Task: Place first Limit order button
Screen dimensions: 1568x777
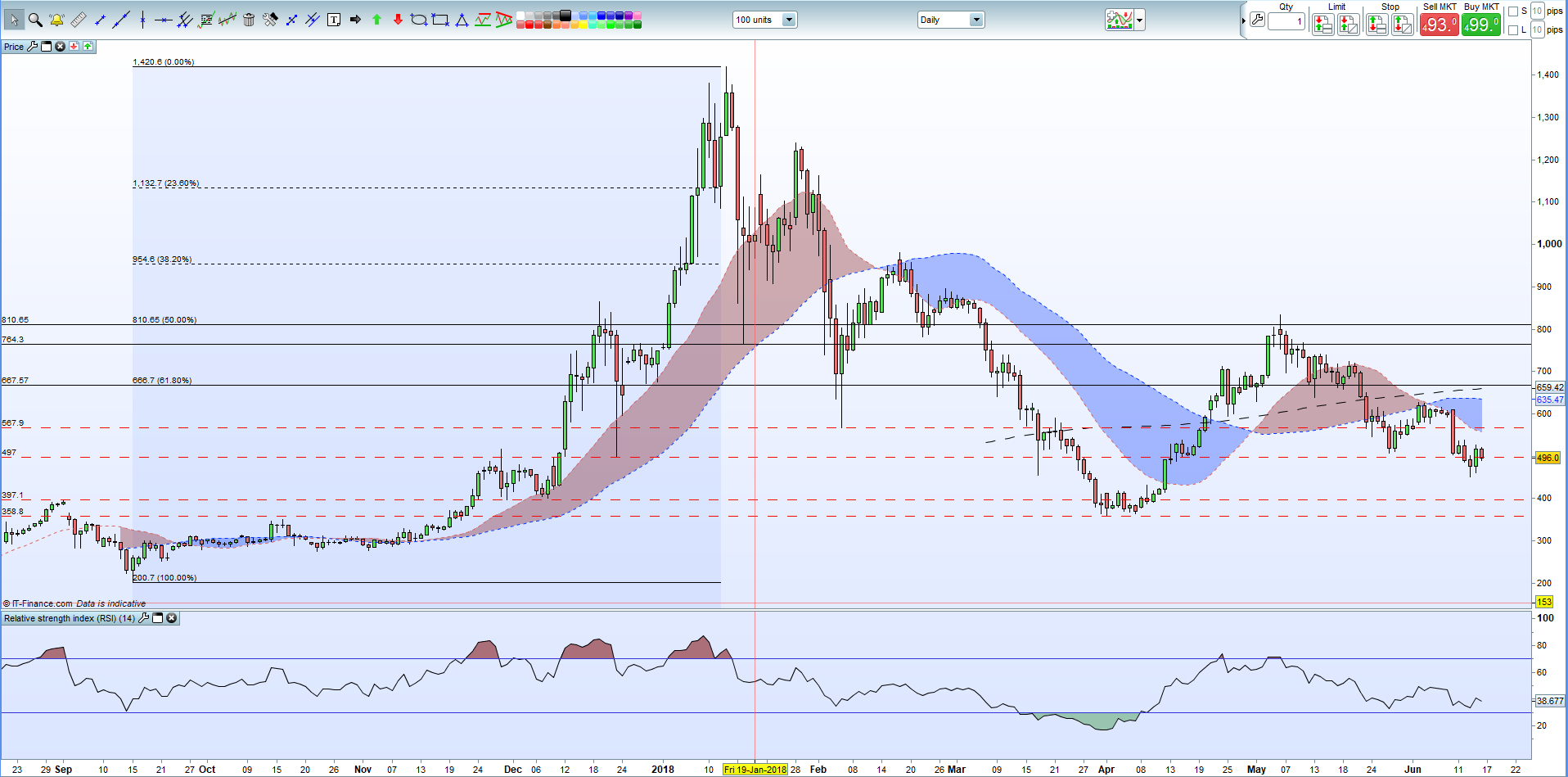Action: (1323, 25)
